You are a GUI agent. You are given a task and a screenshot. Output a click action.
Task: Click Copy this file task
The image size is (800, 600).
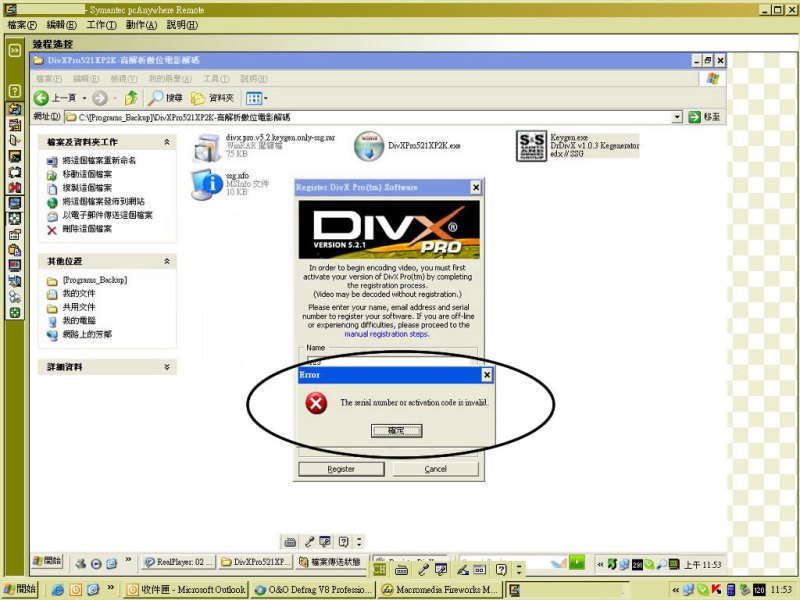[x=87, y=188]
